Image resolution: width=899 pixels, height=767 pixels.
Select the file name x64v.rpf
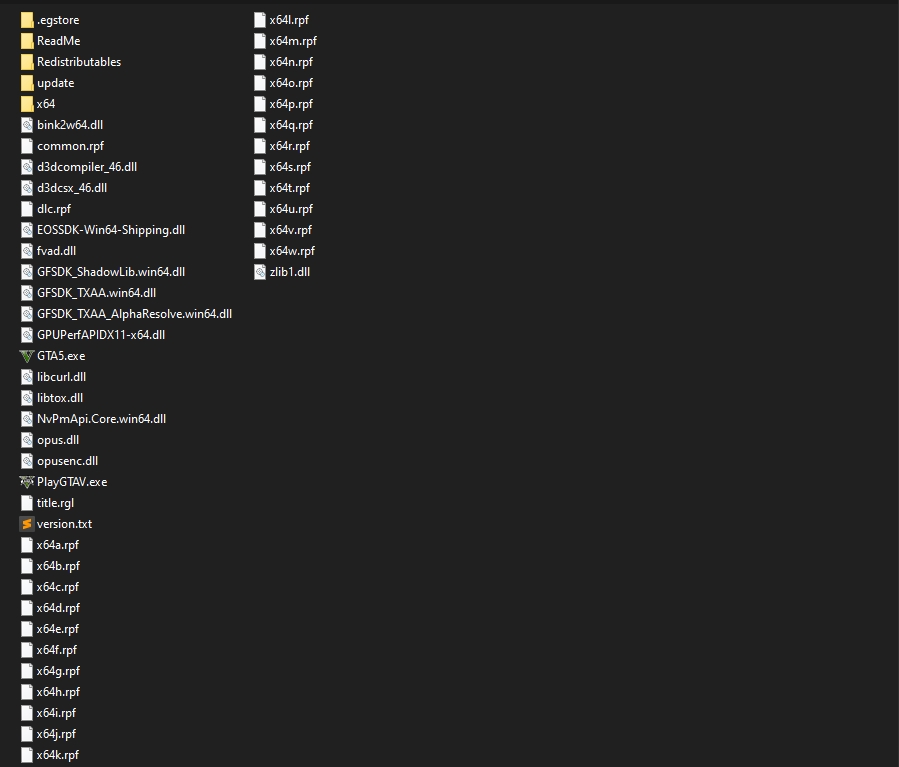click(291, 230)
